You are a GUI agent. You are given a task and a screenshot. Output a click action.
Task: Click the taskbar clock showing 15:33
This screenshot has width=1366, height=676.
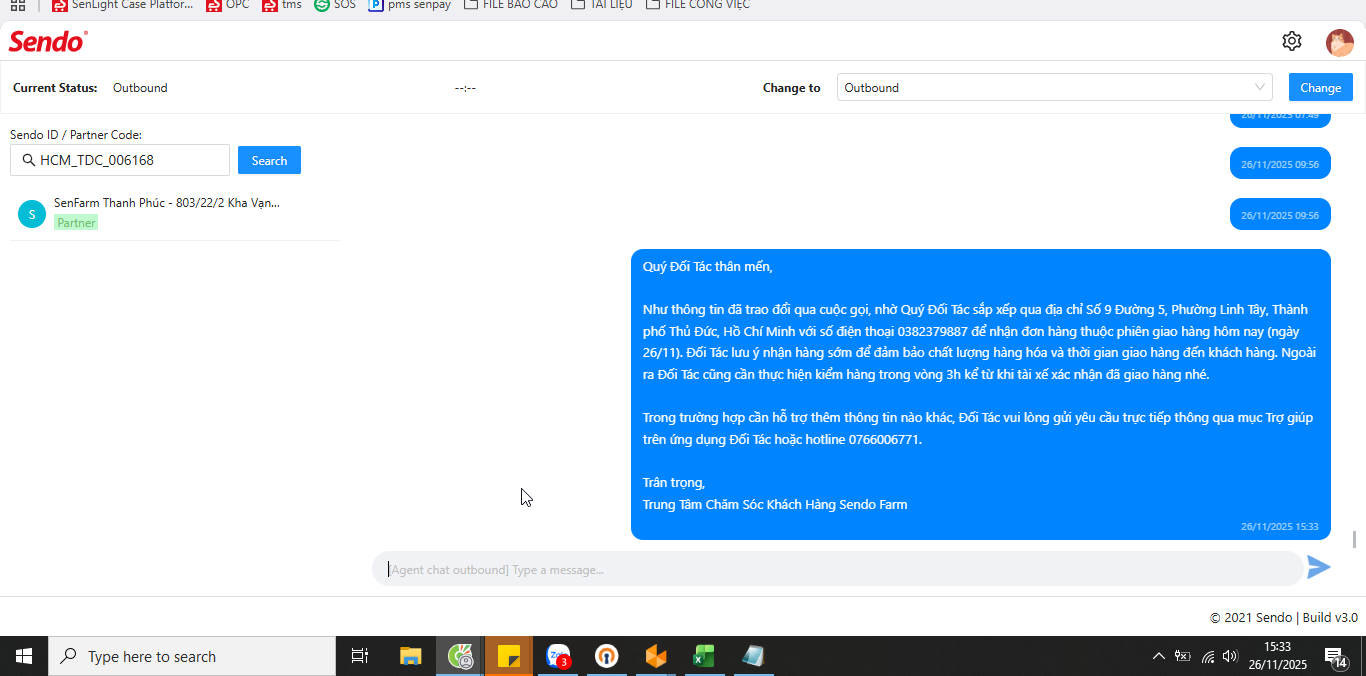1278,656
